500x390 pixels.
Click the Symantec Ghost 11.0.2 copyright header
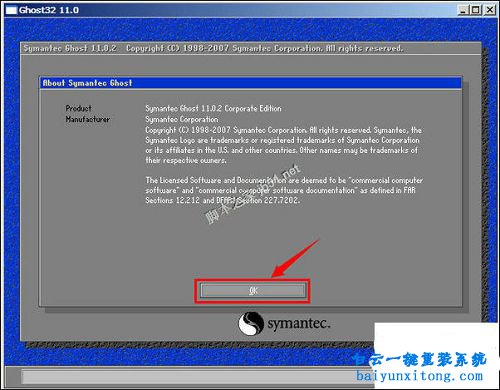point(213,48)
